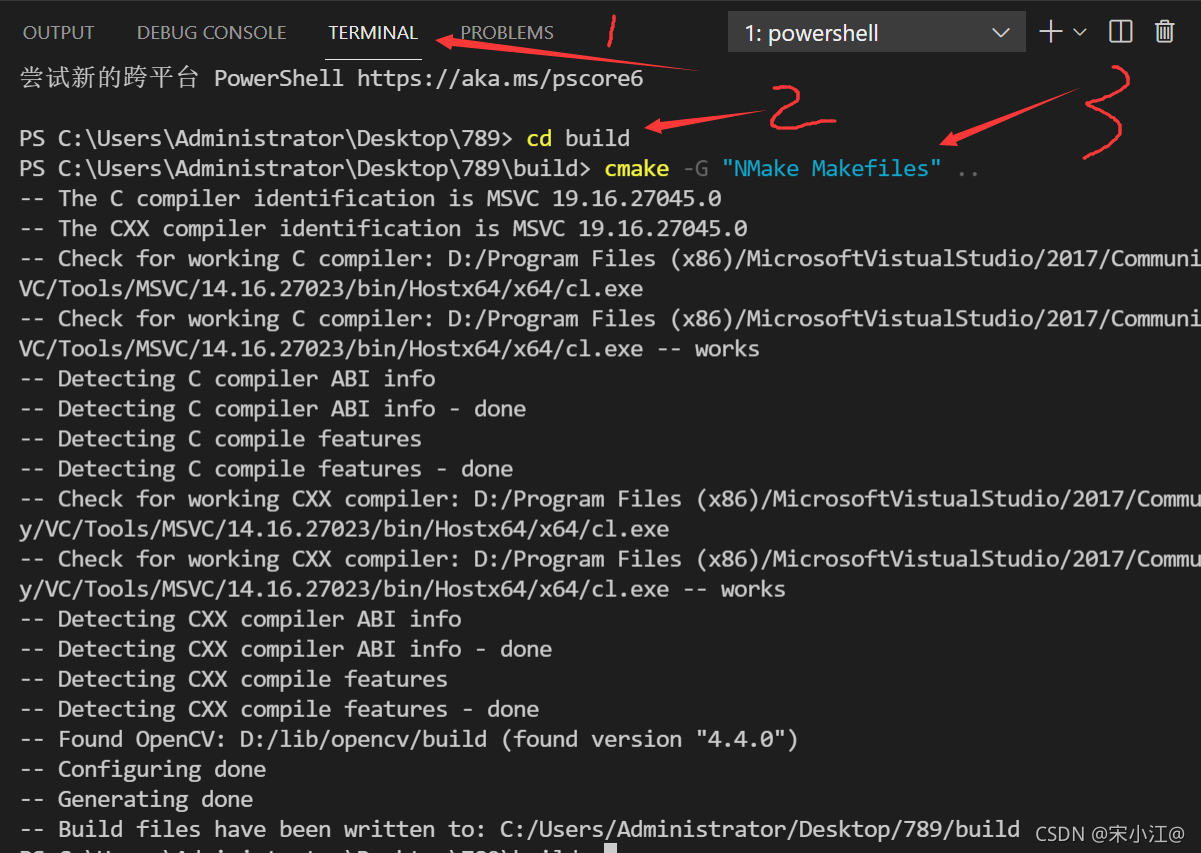Select the TERMINAL tab
Screen dimensions: 1201x853
[x=373, y=33]
